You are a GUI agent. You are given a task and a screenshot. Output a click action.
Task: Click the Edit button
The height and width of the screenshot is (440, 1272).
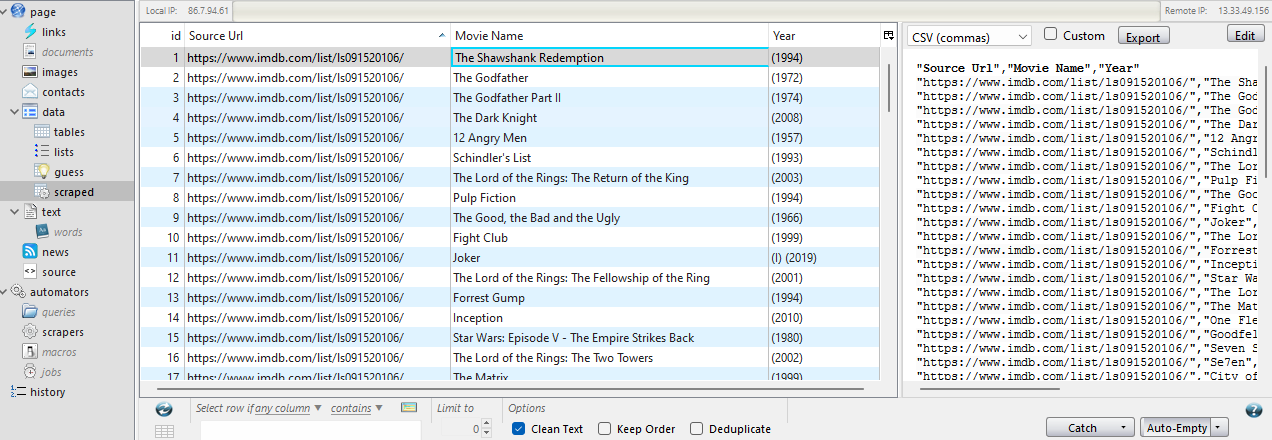pyautogui.click(x=1244, y=35)
